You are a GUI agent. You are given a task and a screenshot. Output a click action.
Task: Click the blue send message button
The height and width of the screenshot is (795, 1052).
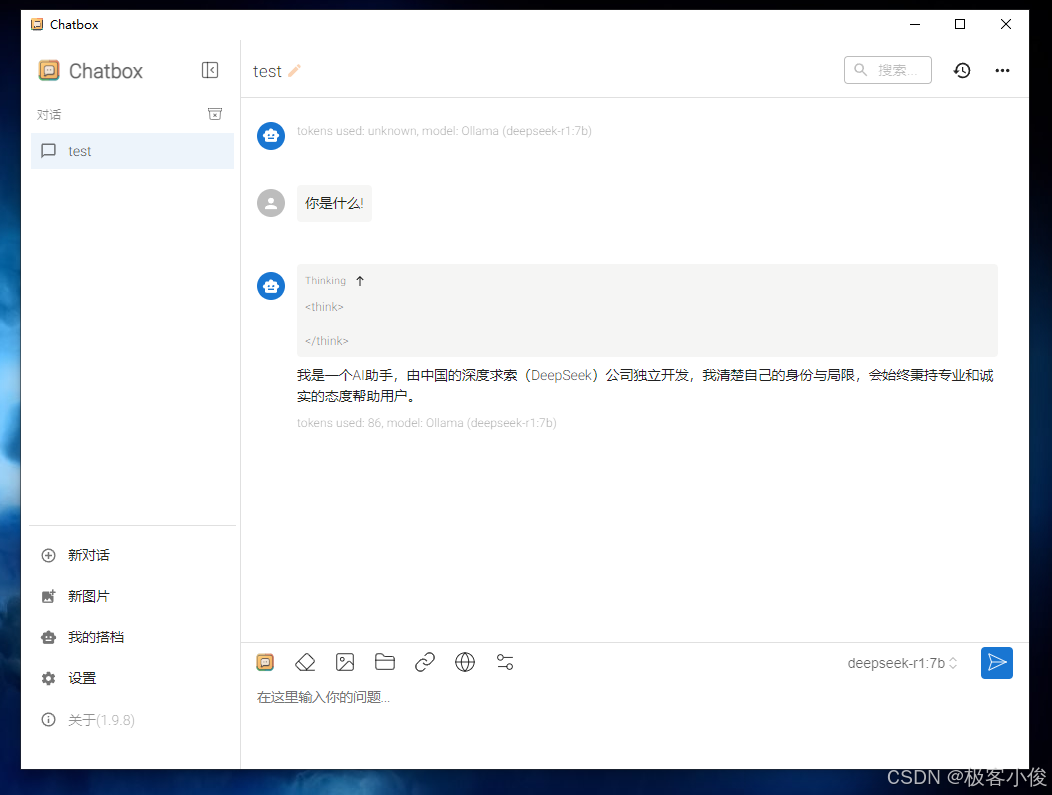point(997,663)
